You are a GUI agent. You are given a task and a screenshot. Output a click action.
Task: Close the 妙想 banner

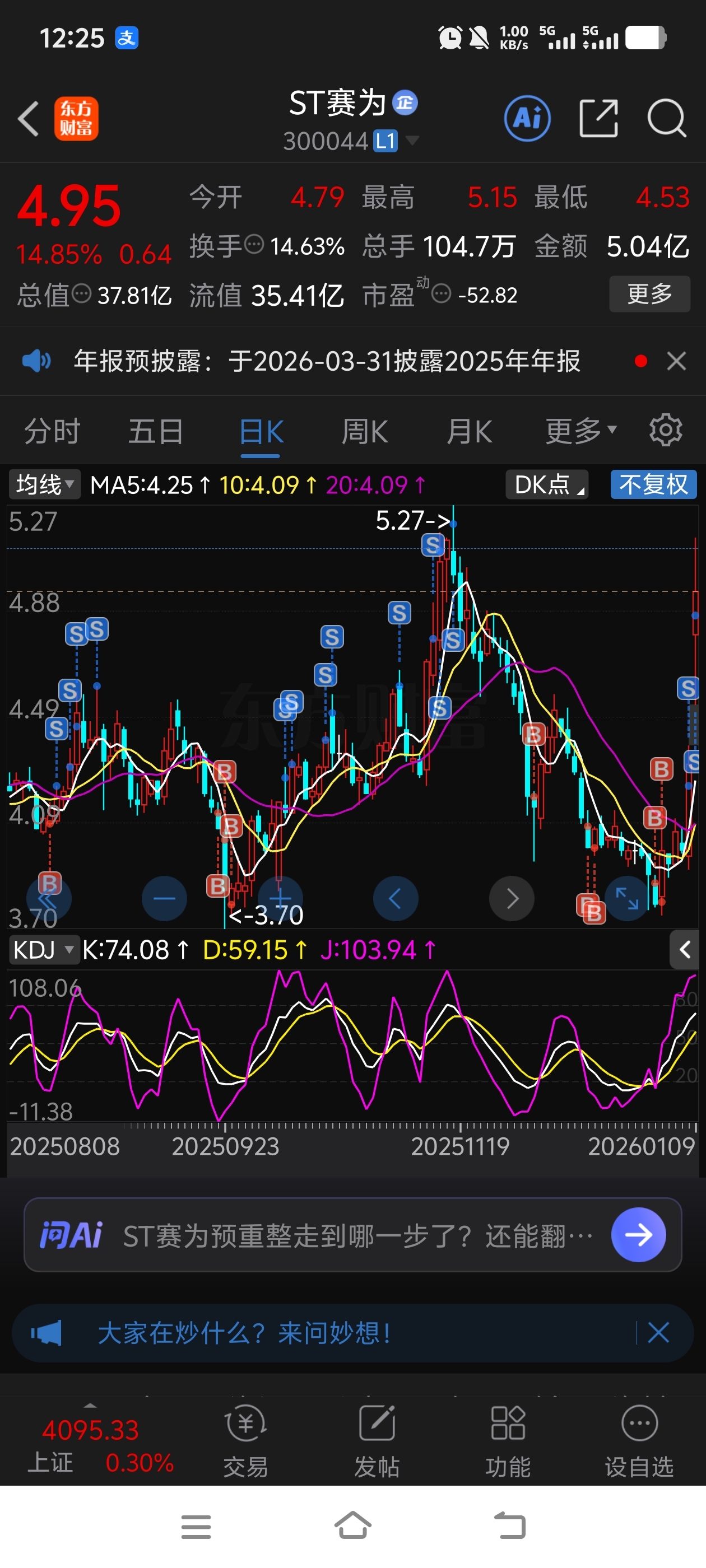tap(658, 1332)
